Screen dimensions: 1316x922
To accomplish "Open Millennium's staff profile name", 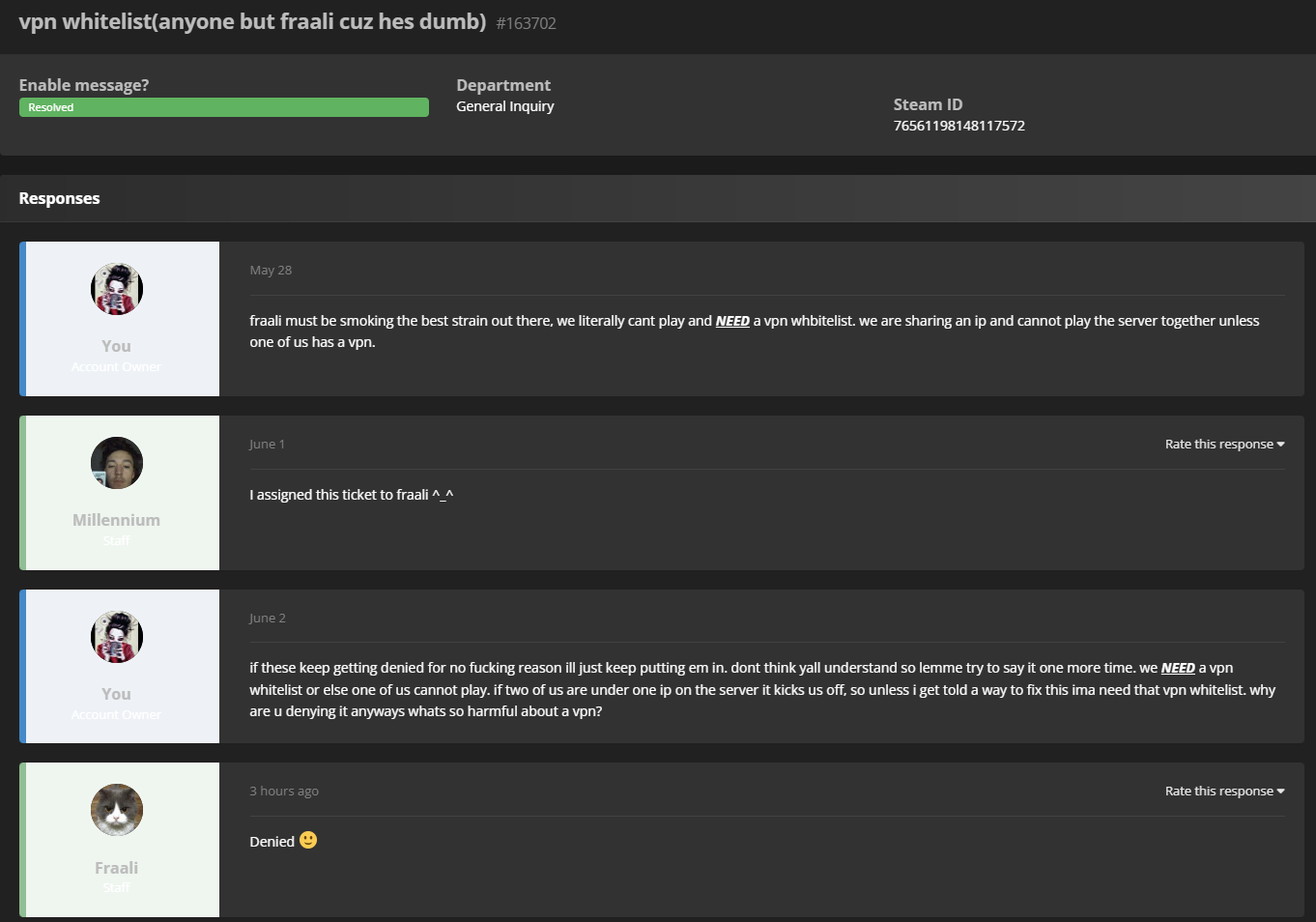I will pyautogui.click(x=116, y=520).
